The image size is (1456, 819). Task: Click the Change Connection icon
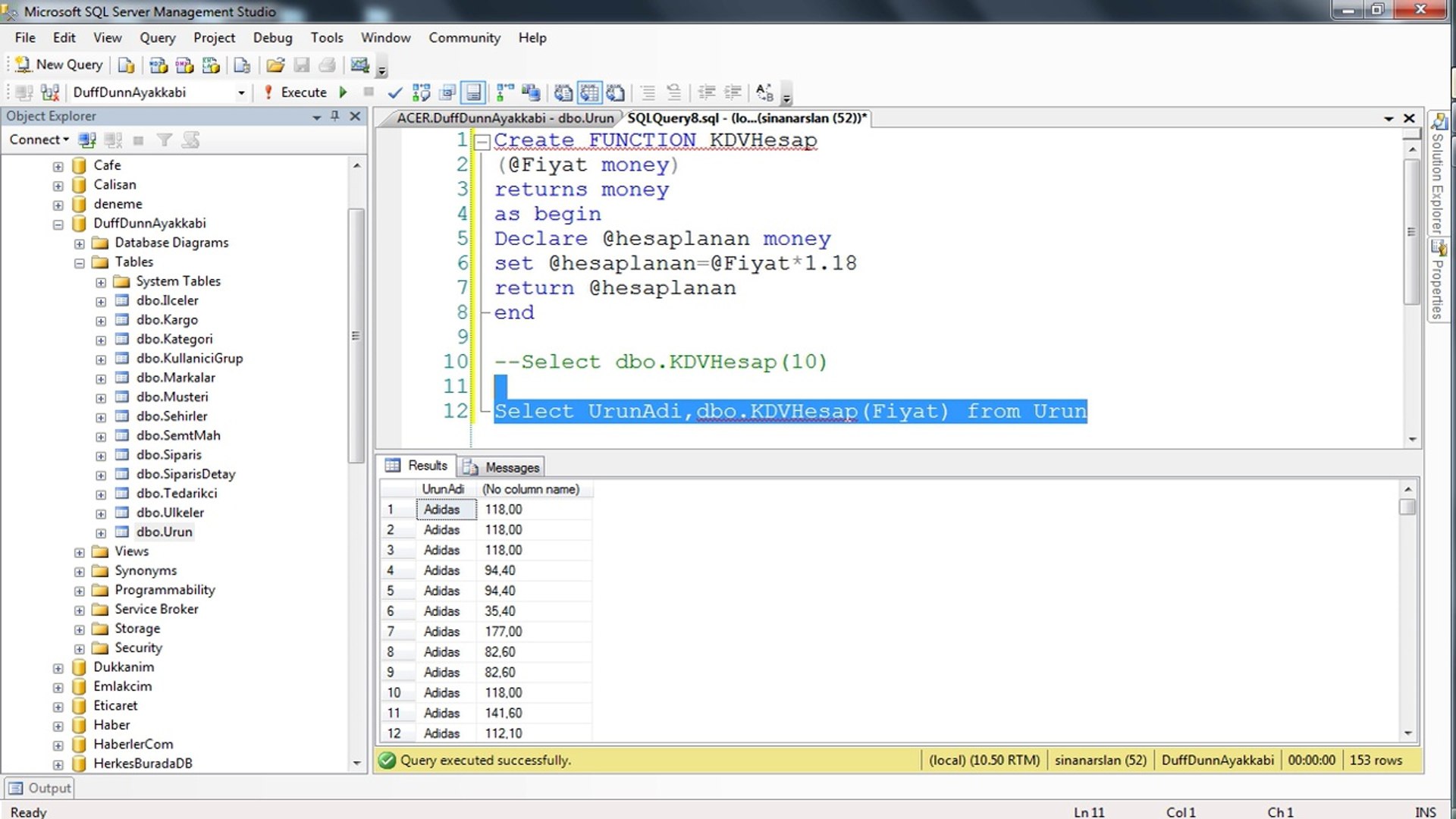click(x=50, y=93)
